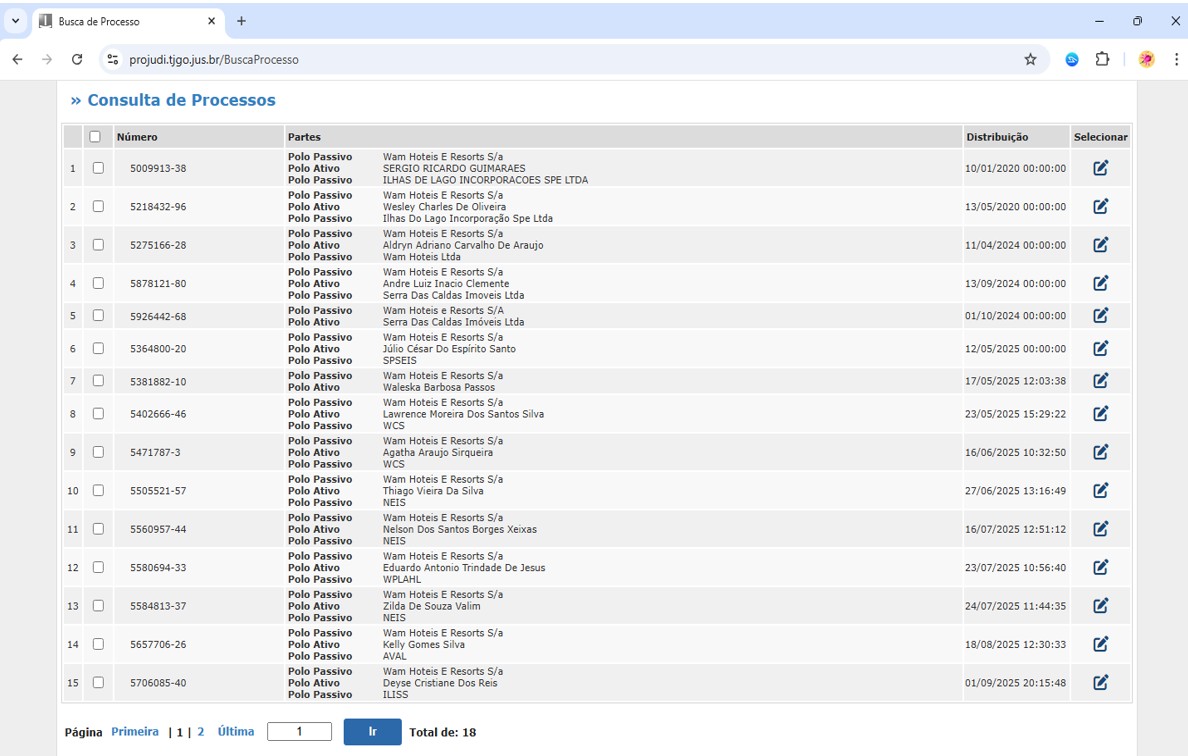The image size is (1188, 756).
Task: Open a new browser tab
Action: (x=241, y=21)
